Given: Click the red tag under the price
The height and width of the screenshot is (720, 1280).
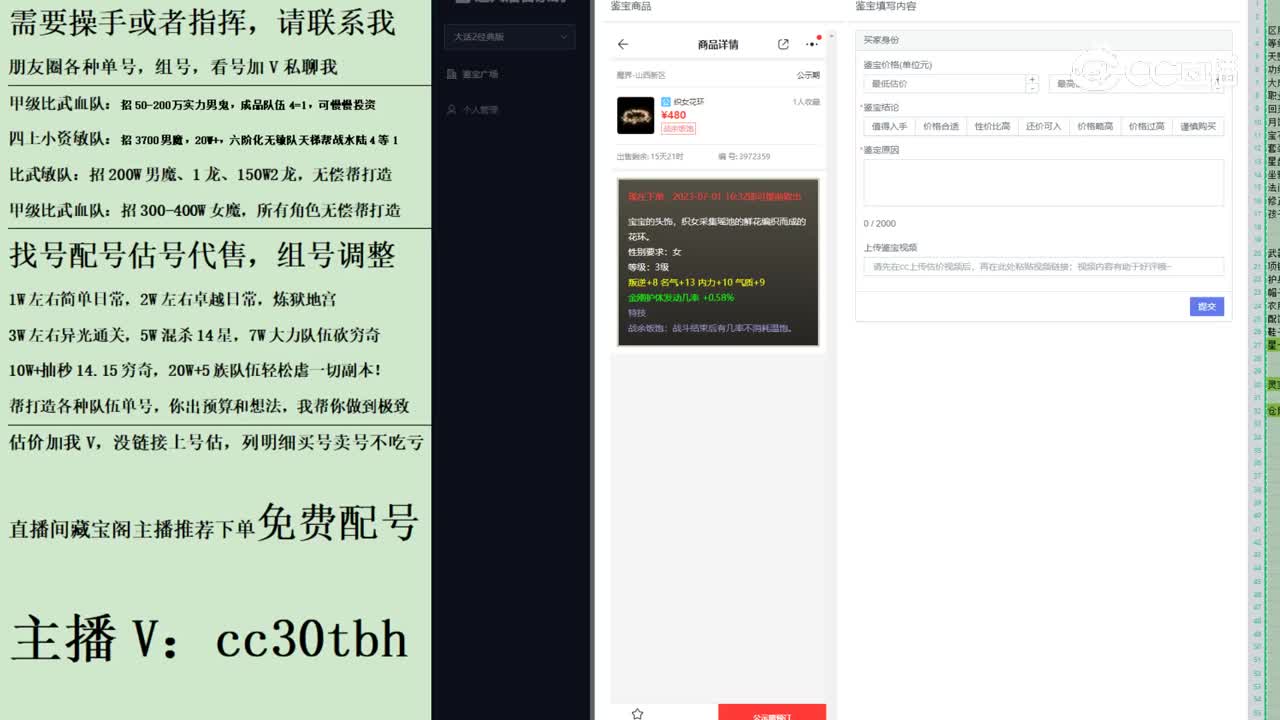Looking at the screenshot, I should (678, 128).
